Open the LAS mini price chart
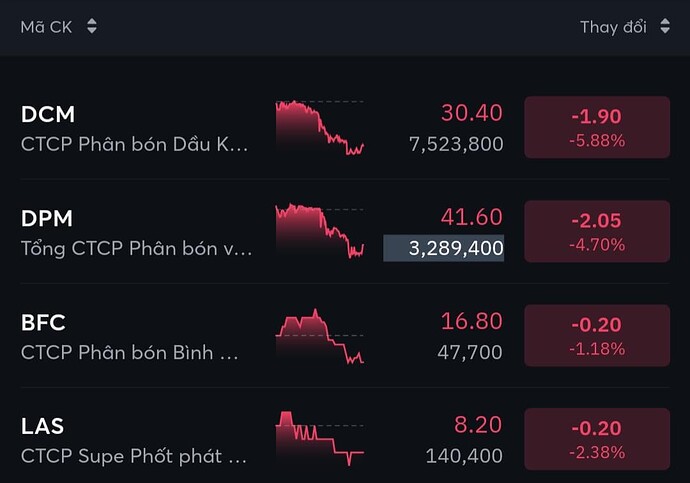Screen dimensions: 690x483 coord(320,438)
